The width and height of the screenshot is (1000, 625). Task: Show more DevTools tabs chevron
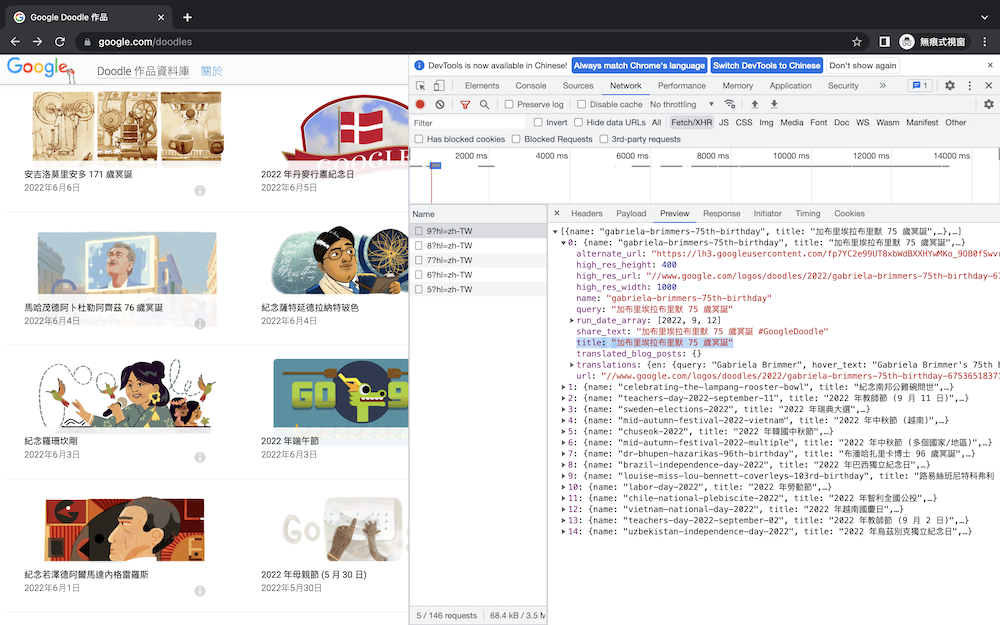coord(883,85)
